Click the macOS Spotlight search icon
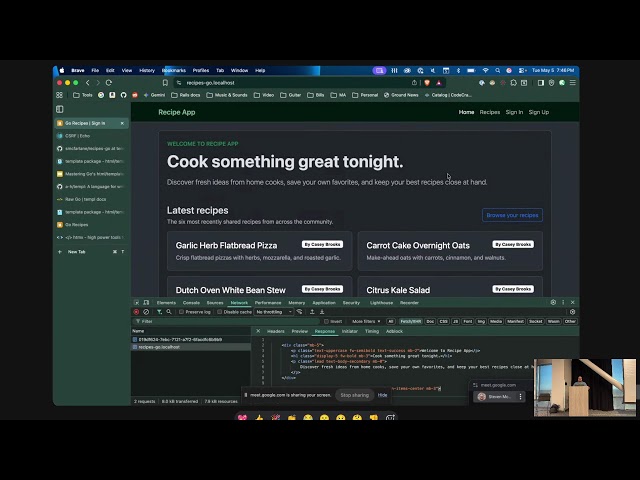The width and height of the screenshot is (640, 480). click(x=498, y=71)
